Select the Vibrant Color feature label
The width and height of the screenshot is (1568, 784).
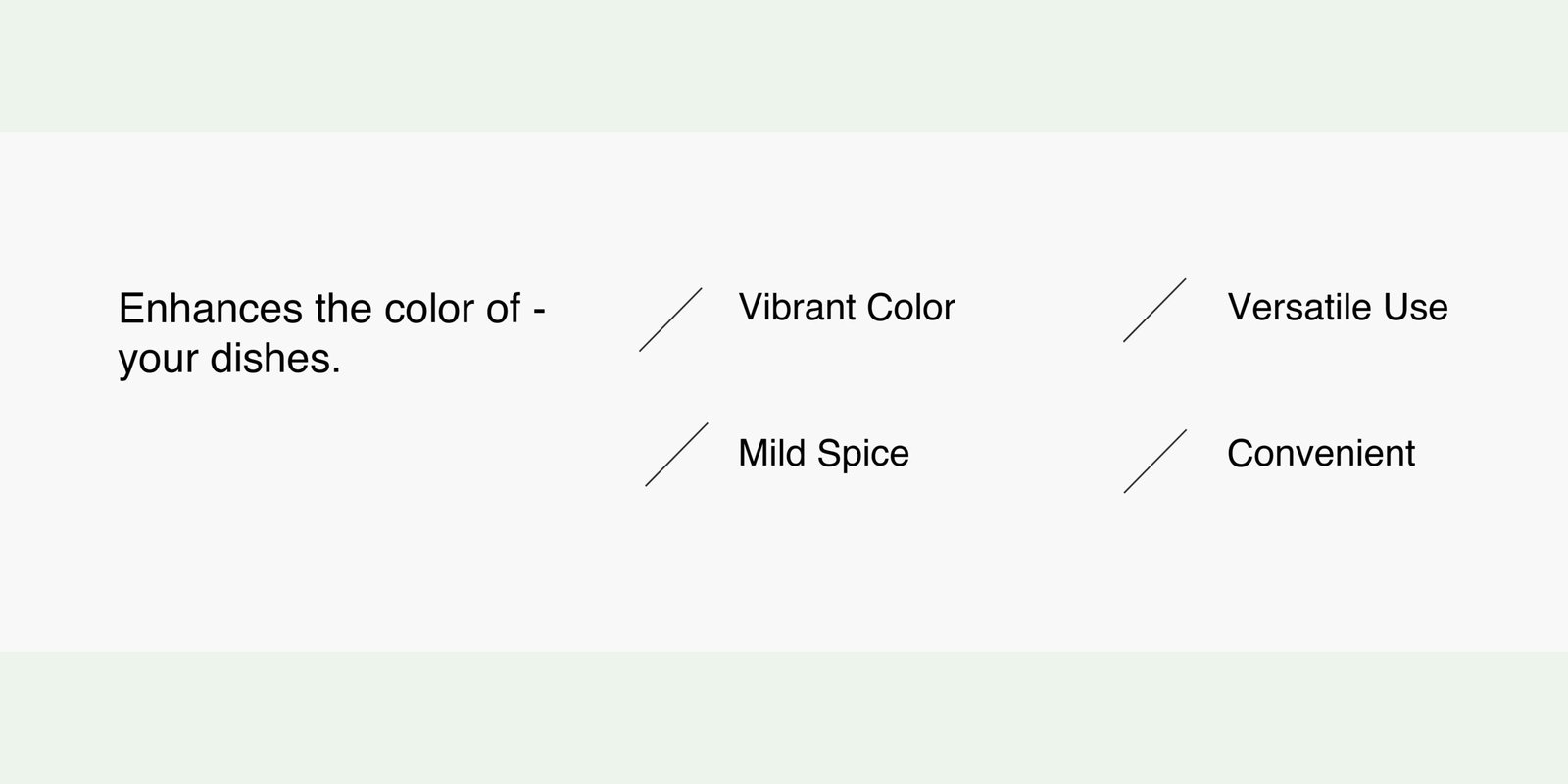coord(847,308)
